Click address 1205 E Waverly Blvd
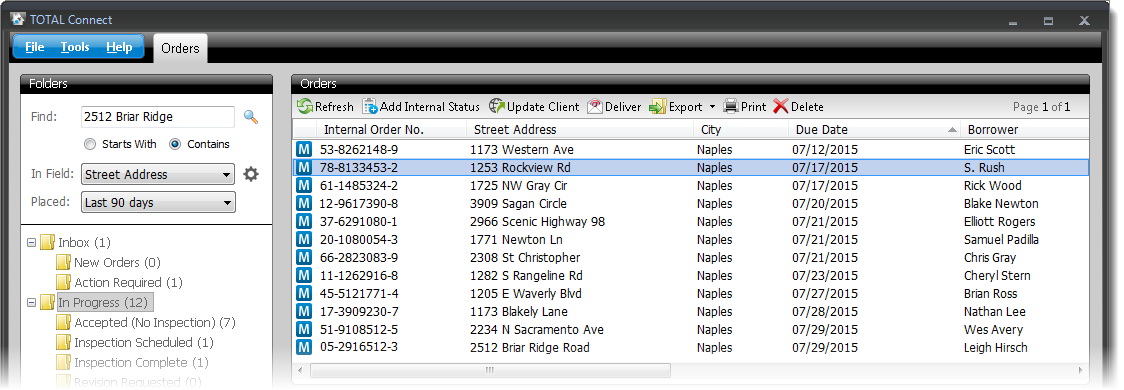 point(525,294)
